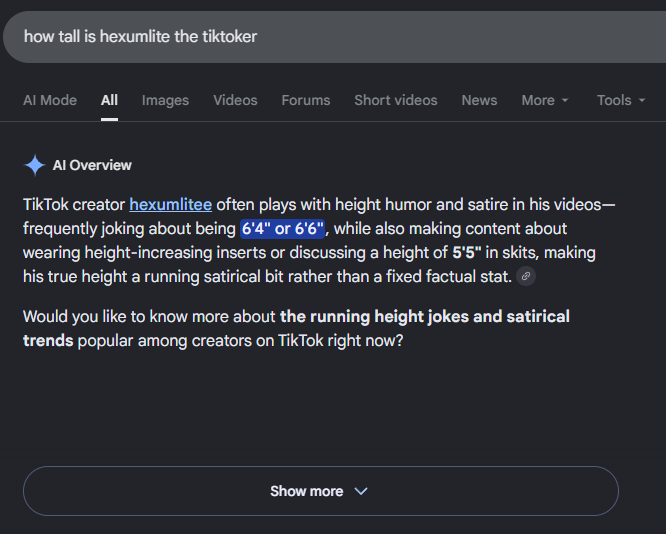This screenshot has height=534, width=666.
Task: Open the Videos tab
Action: click(x=235, y=100)
